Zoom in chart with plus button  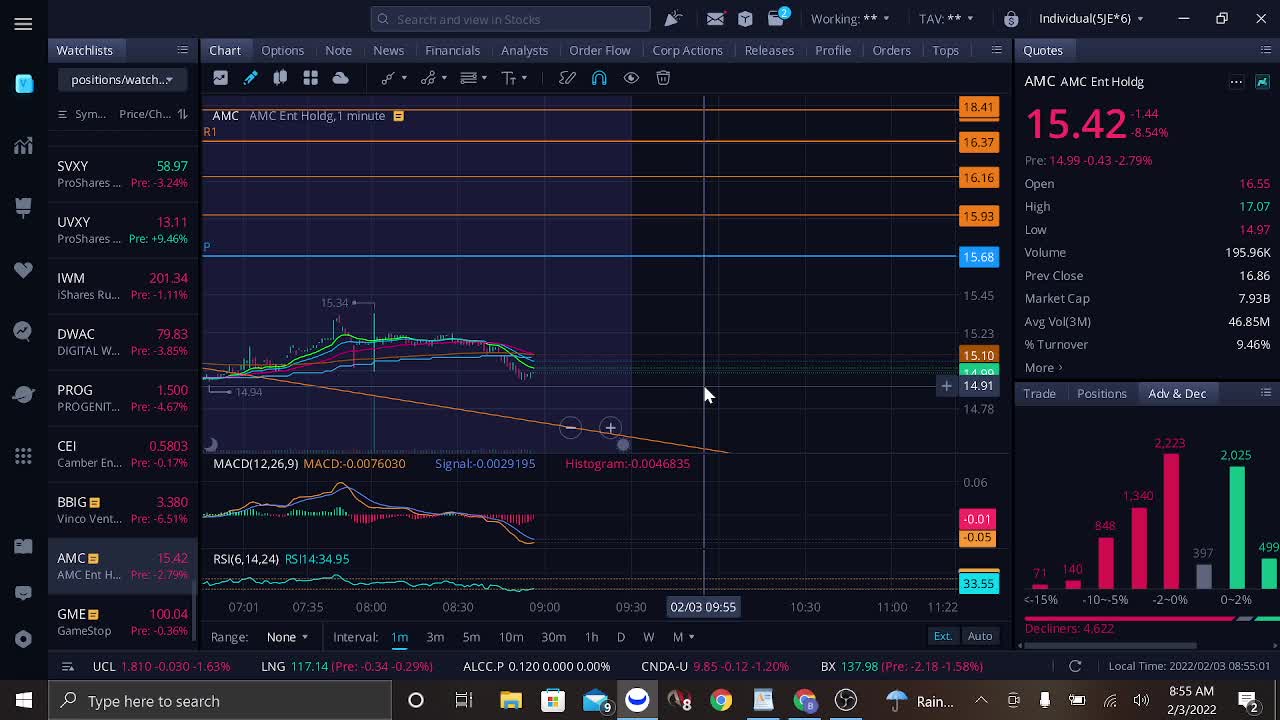point(610,428)
